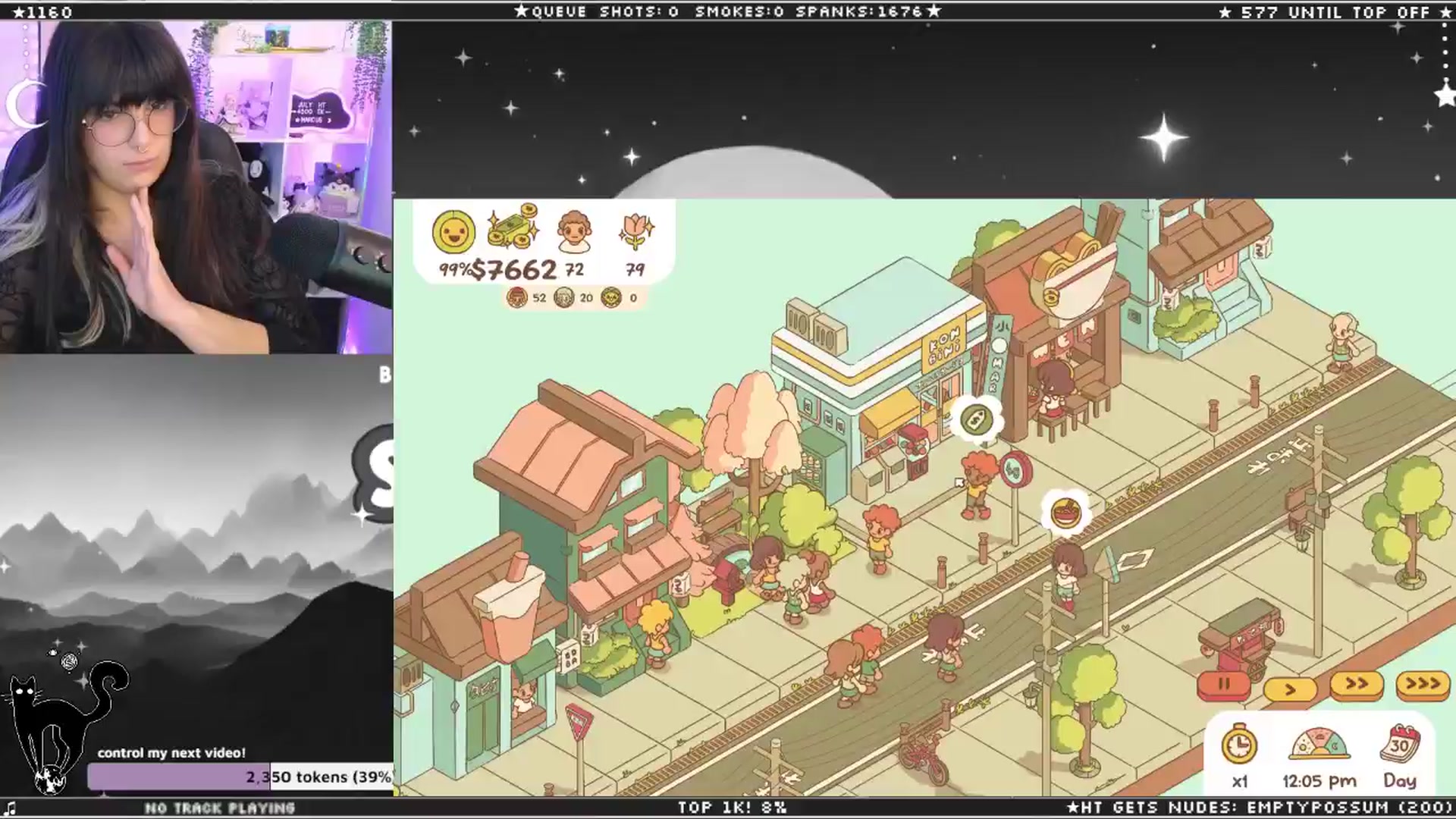Click the gold coin icon showing 0
Image resolution: width=1456 pixels, height=819 pixels.
click(x=610, y=297)
